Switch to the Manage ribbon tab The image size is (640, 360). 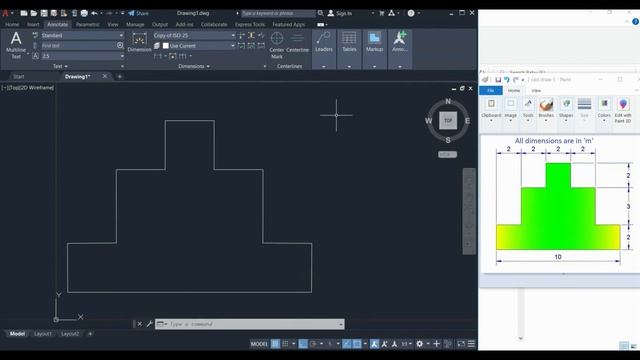click(135, 24)
